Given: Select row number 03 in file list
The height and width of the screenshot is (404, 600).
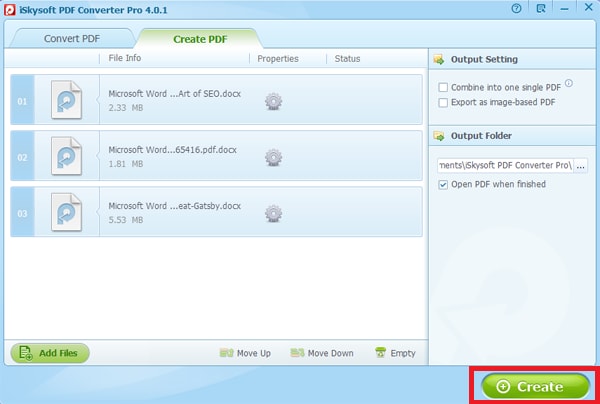Looking at the screenshot, I should 22,212.
